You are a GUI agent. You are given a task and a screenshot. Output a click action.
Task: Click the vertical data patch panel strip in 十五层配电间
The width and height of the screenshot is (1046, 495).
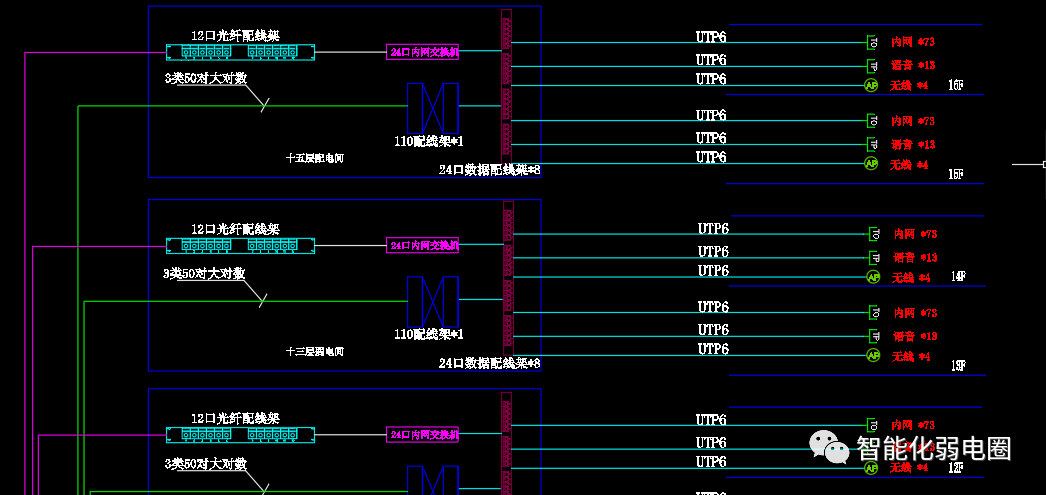coord(506,87)
